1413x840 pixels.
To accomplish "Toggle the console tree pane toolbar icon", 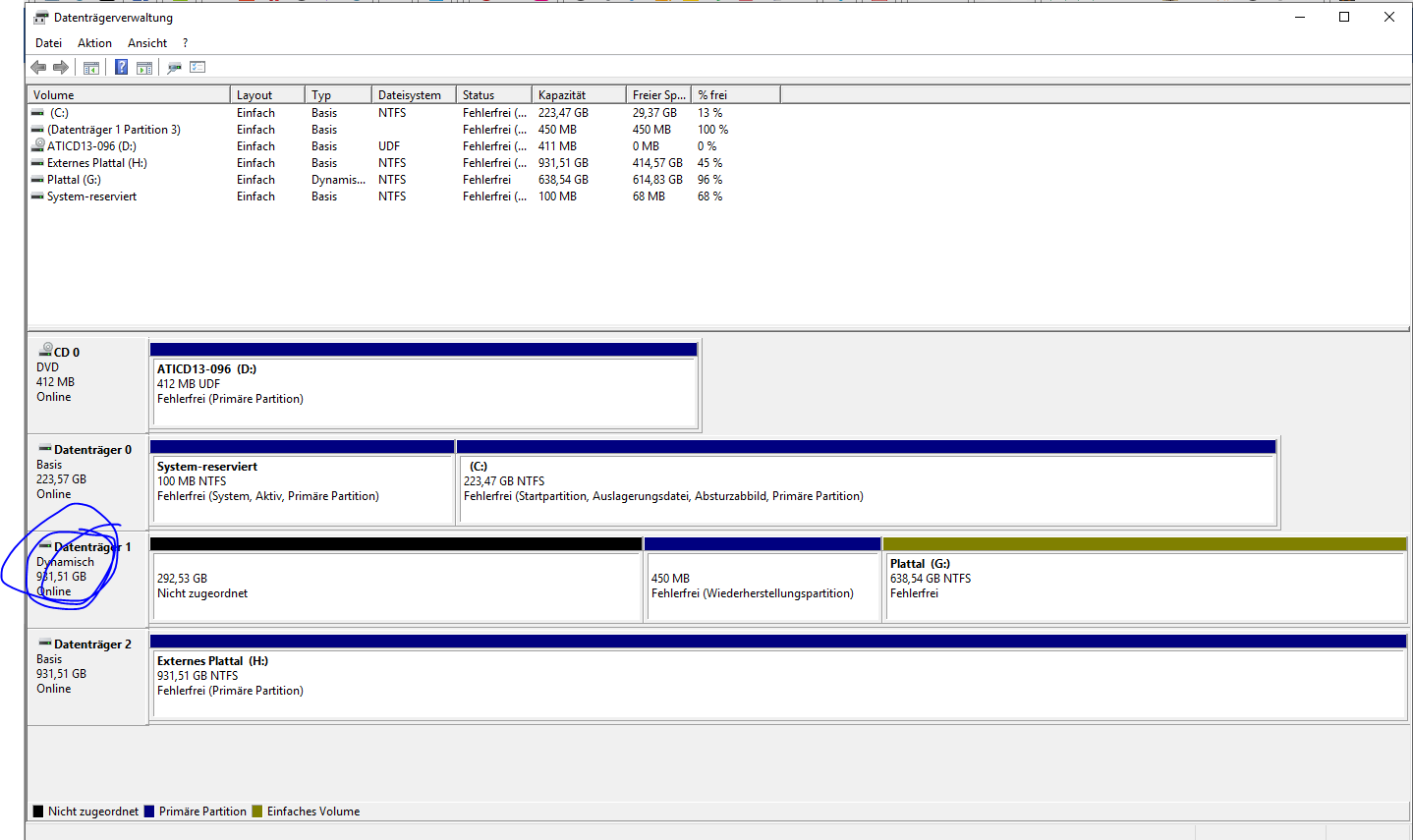I will click(x=91, y=67).
